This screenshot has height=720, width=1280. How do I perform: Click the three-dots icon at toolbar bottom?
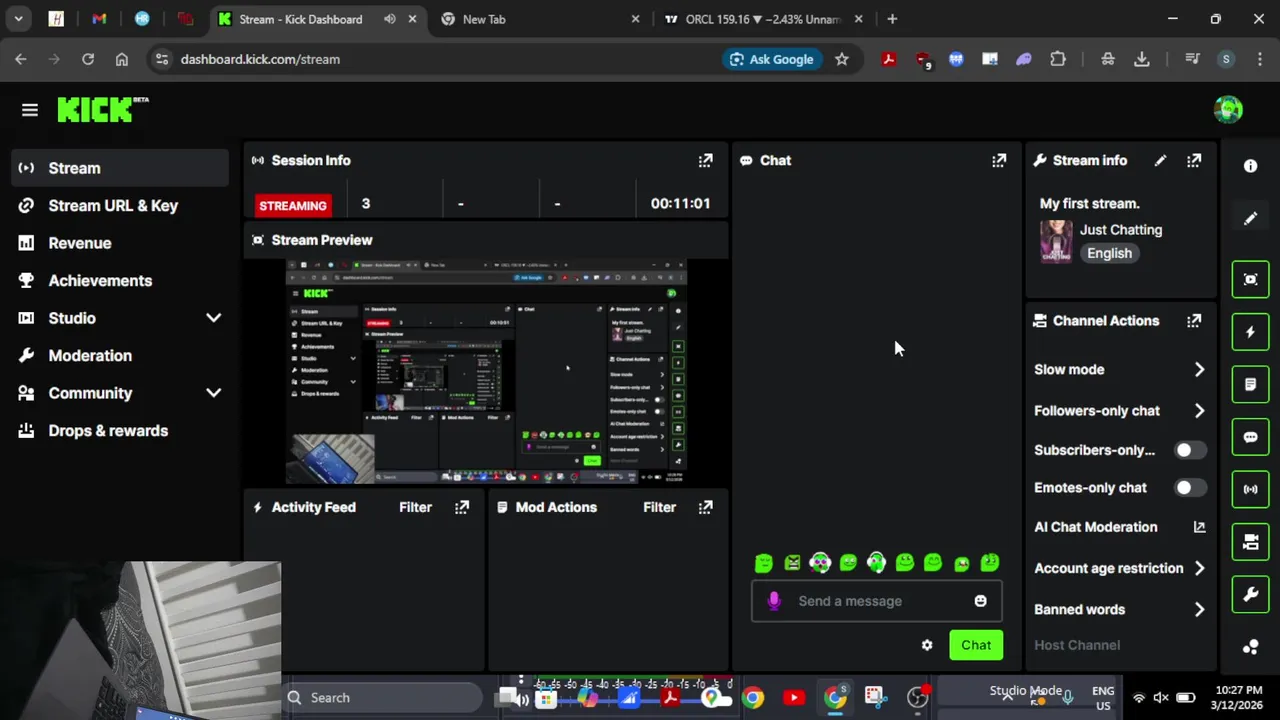(x=1250, y=647)
